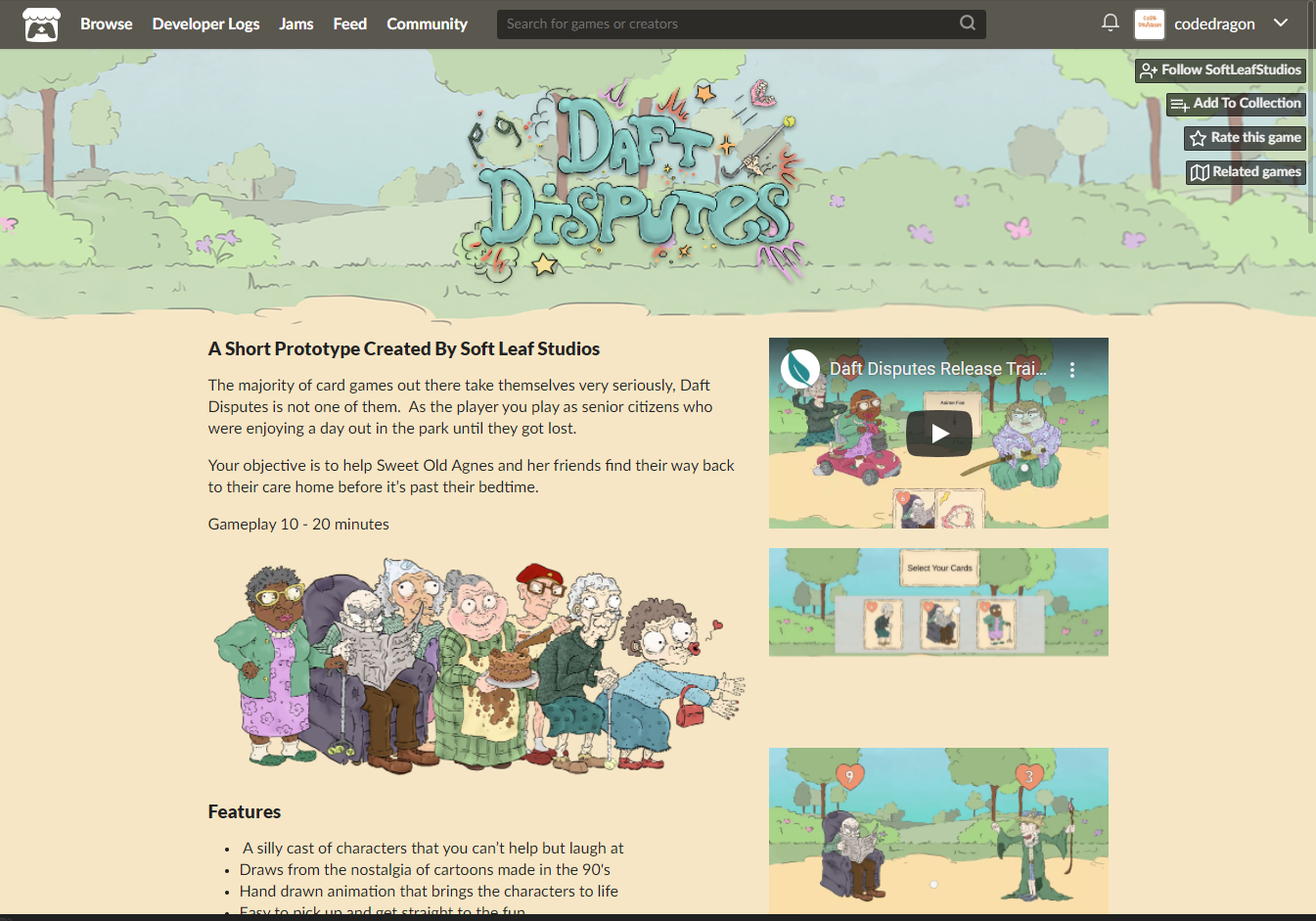Click the elderly characters group illustration
Viewport: 1316px width, 921px height.
pos(479,668)
